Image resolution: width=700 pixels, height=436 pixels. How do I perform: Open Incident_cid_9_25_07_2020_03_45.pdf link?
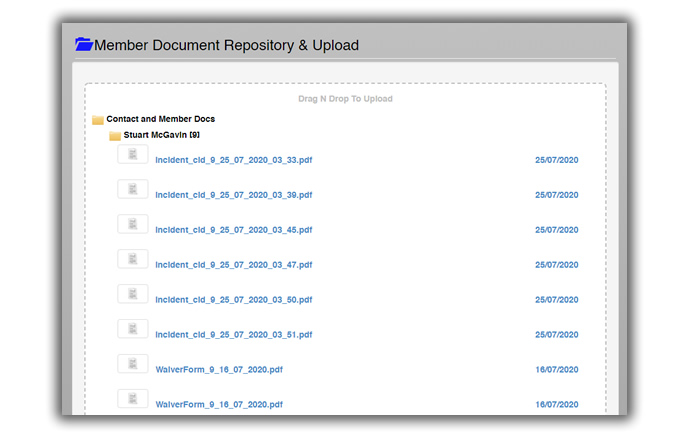coord(233,230)
